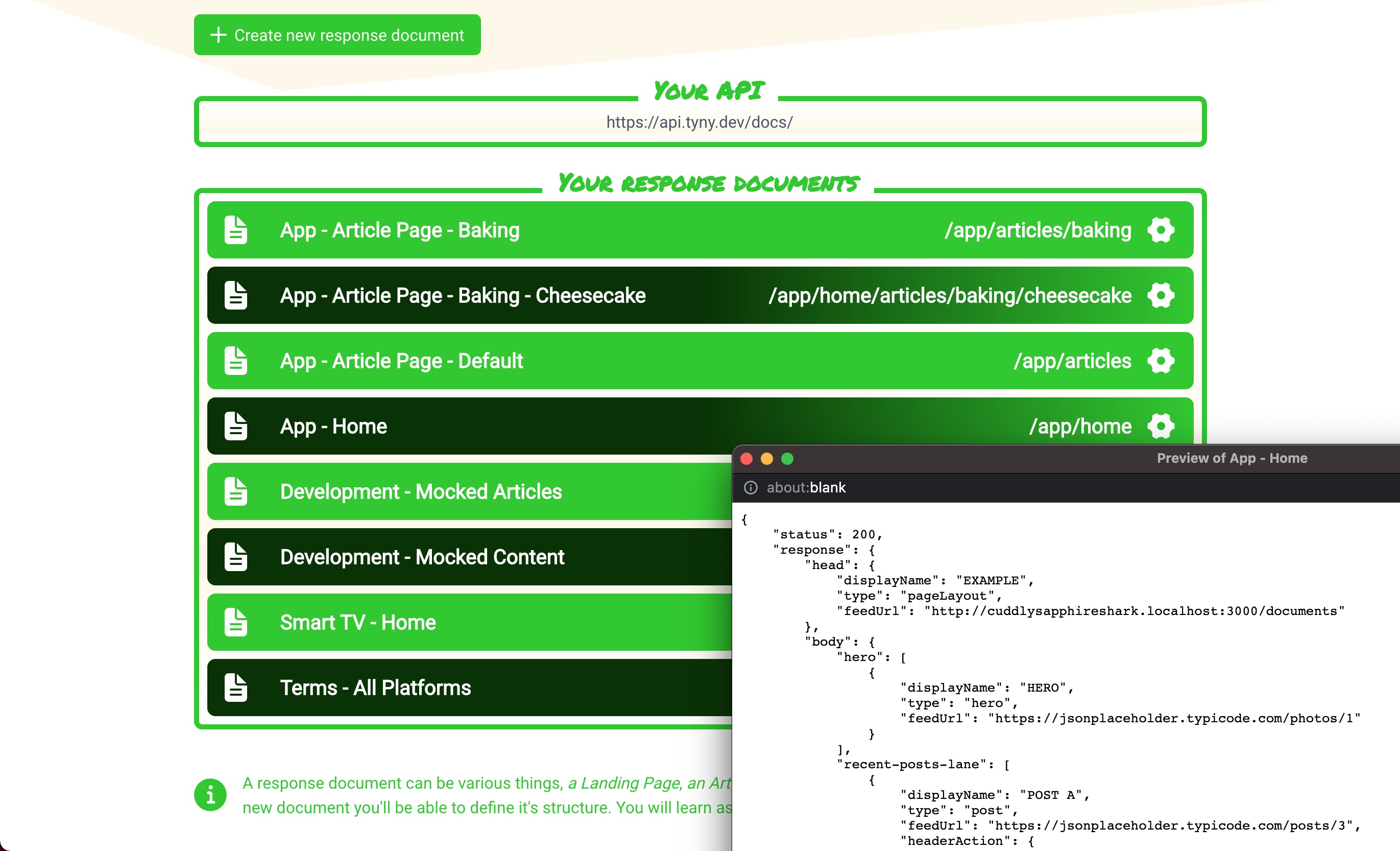Click the about:blank address in preview window

click(806, 488)
